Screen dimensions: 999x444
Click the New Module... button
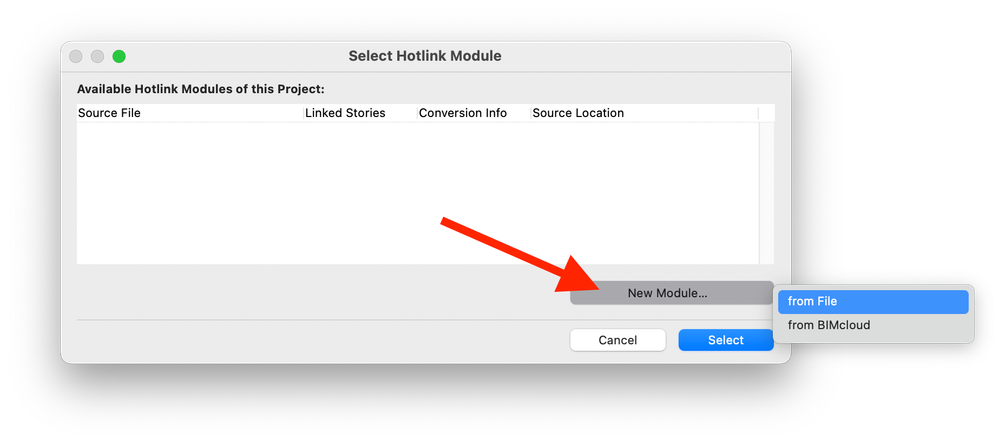(667, 293)
